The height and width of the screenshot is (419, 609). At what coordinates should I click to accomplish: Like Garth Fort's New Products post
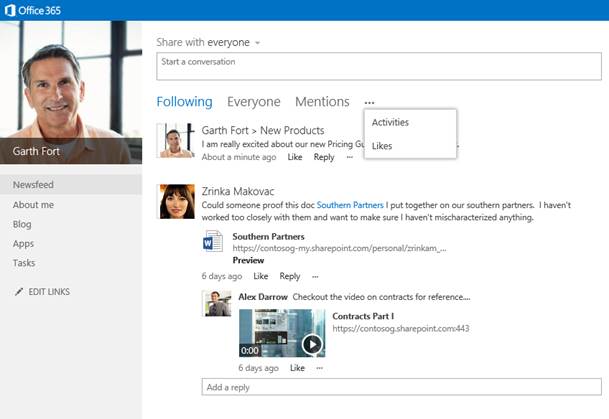(295, 157)
